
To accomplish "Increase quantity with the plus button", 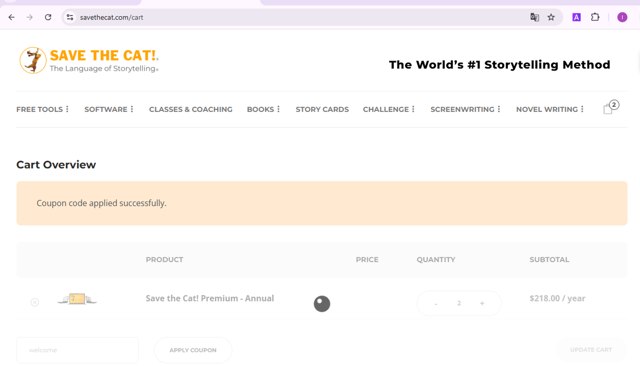I will [482, 303].
